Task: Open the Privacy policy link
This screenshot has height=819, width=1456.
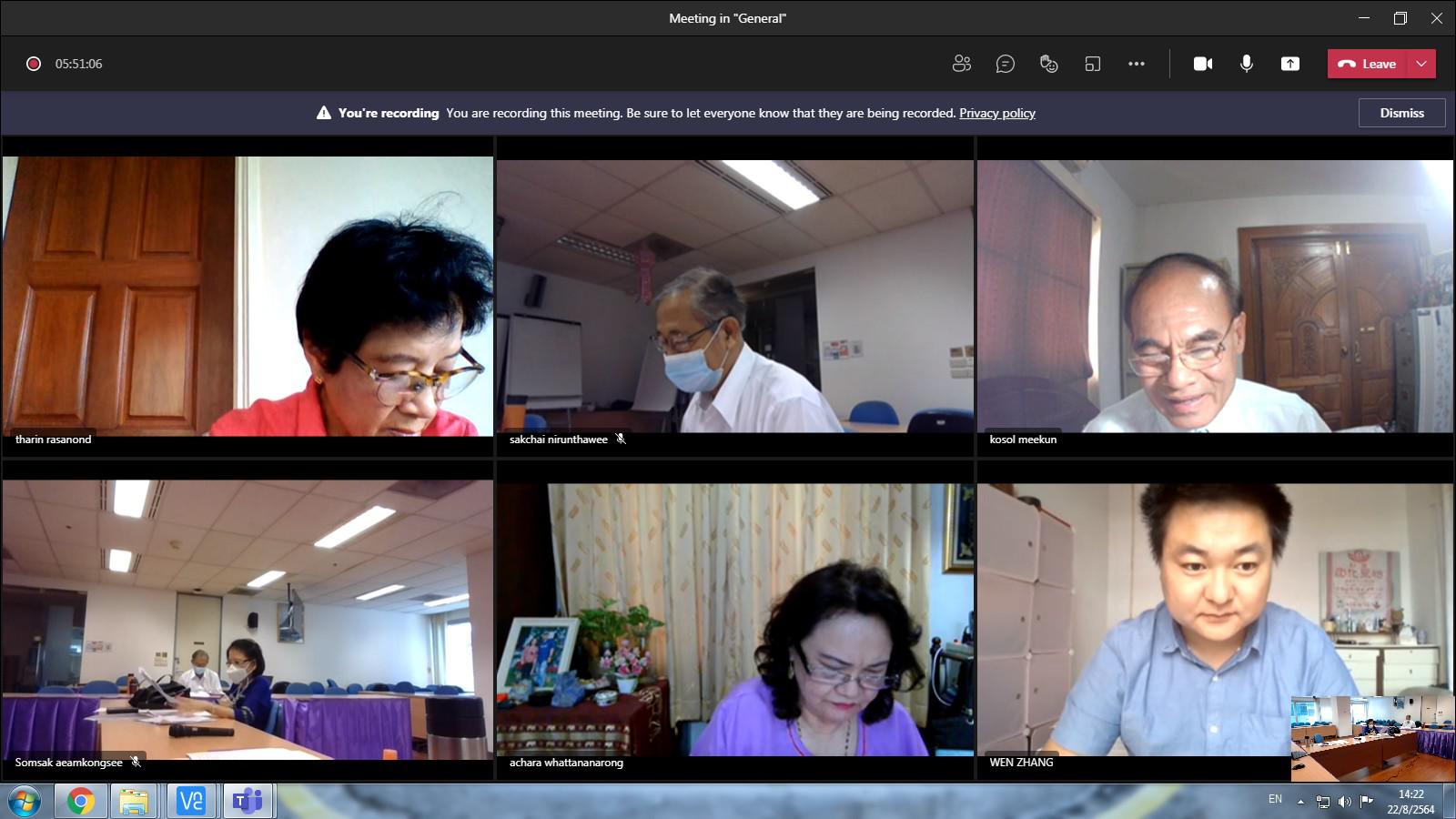Action: tap(996, 113)
